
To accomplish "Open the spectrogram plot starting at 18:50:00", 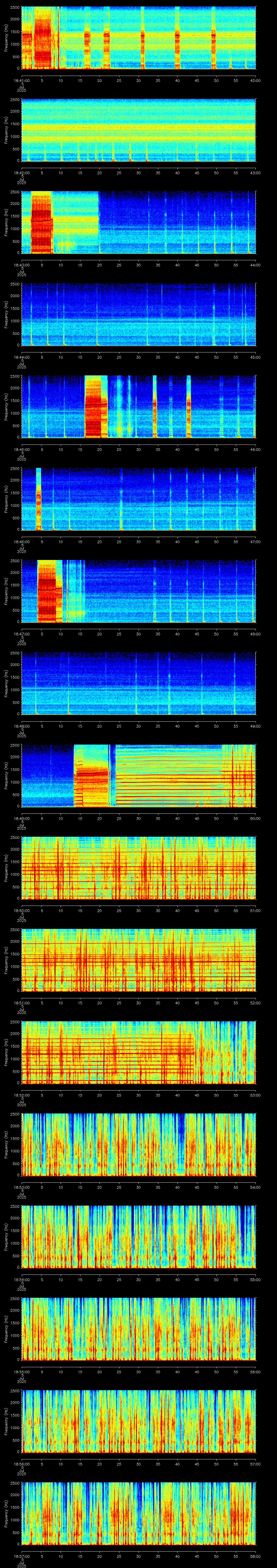I will pos(138,868).
